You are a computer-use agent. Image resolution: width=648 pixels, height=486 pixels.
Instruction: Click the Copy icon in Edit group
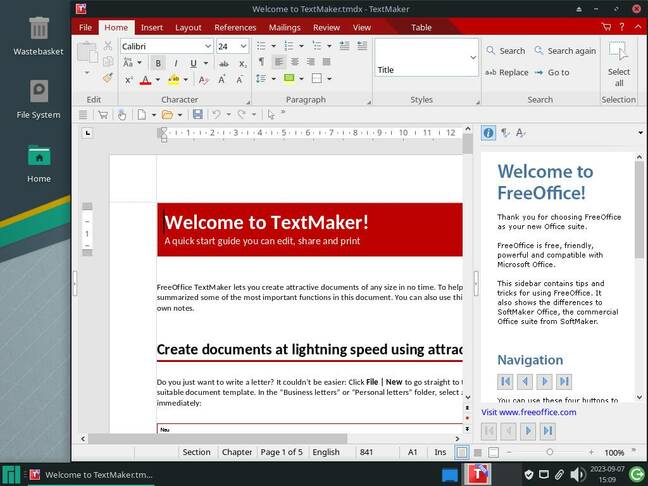pos(108,62)
